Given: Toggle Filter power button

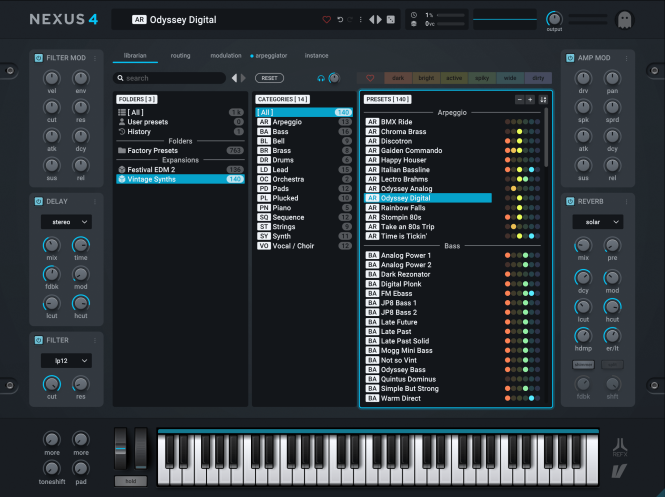Looking at the screenshot, I should [39, 340].
